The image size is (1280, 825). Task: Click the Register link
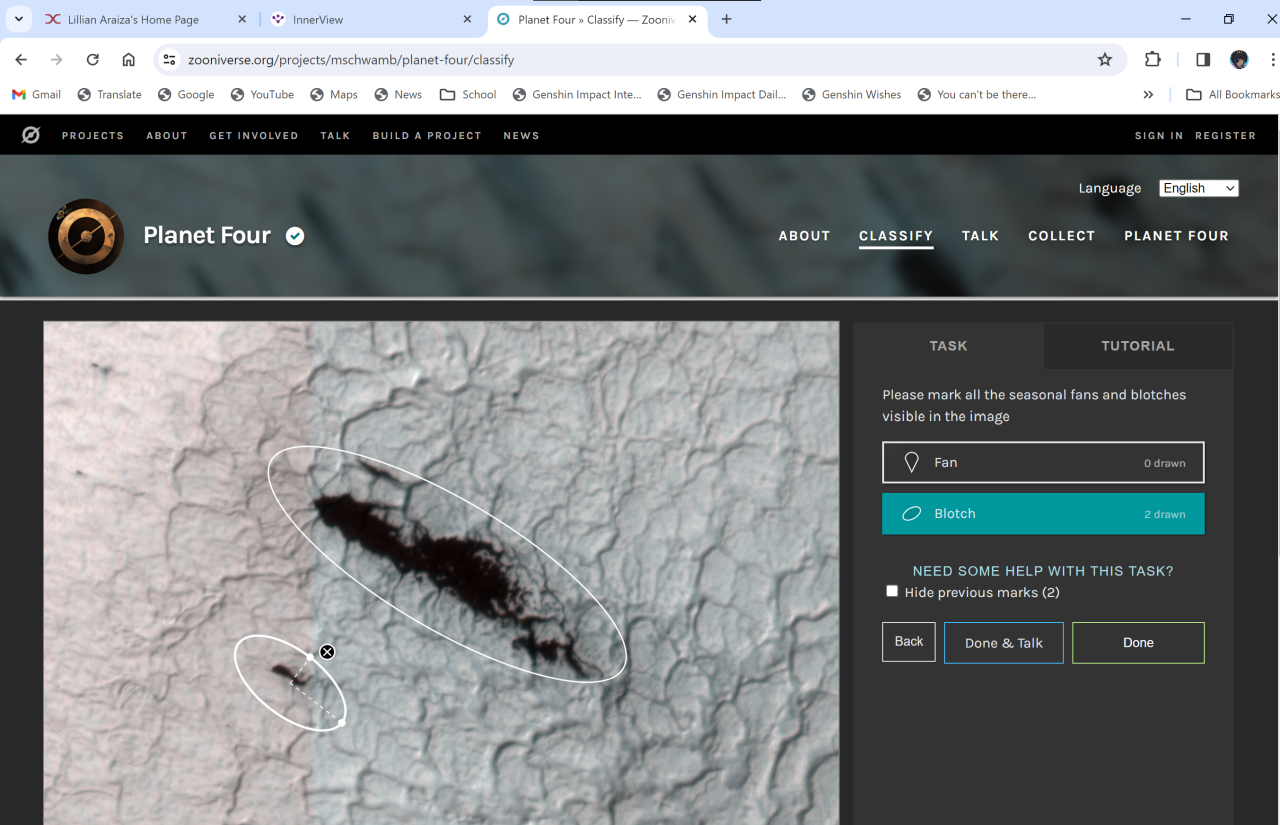tap(1226, 136)
